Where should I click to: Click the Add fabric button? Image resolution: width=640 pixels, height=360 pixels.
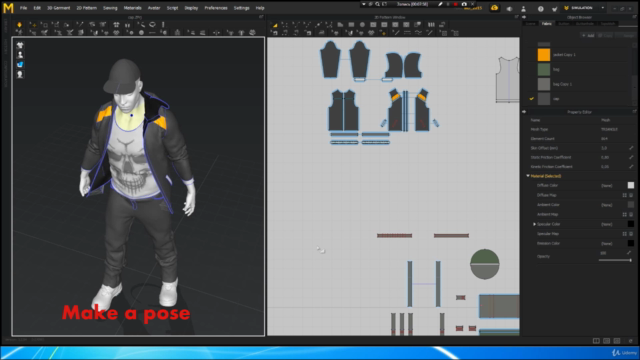(x=588, y=36)
